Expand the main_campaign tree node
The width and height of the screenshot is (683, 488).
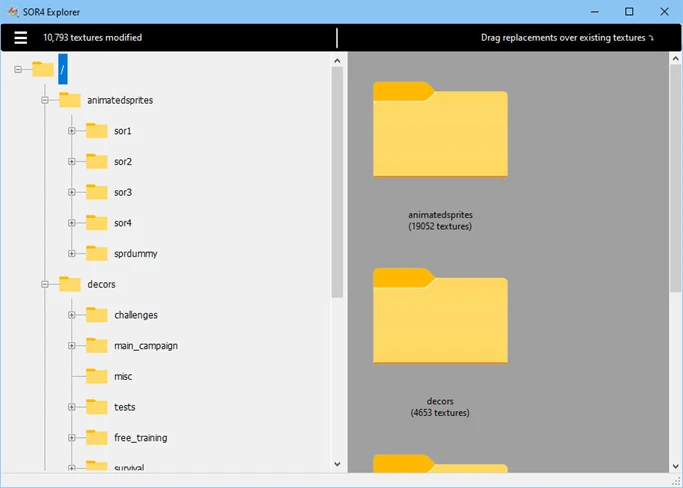(72, 346)
